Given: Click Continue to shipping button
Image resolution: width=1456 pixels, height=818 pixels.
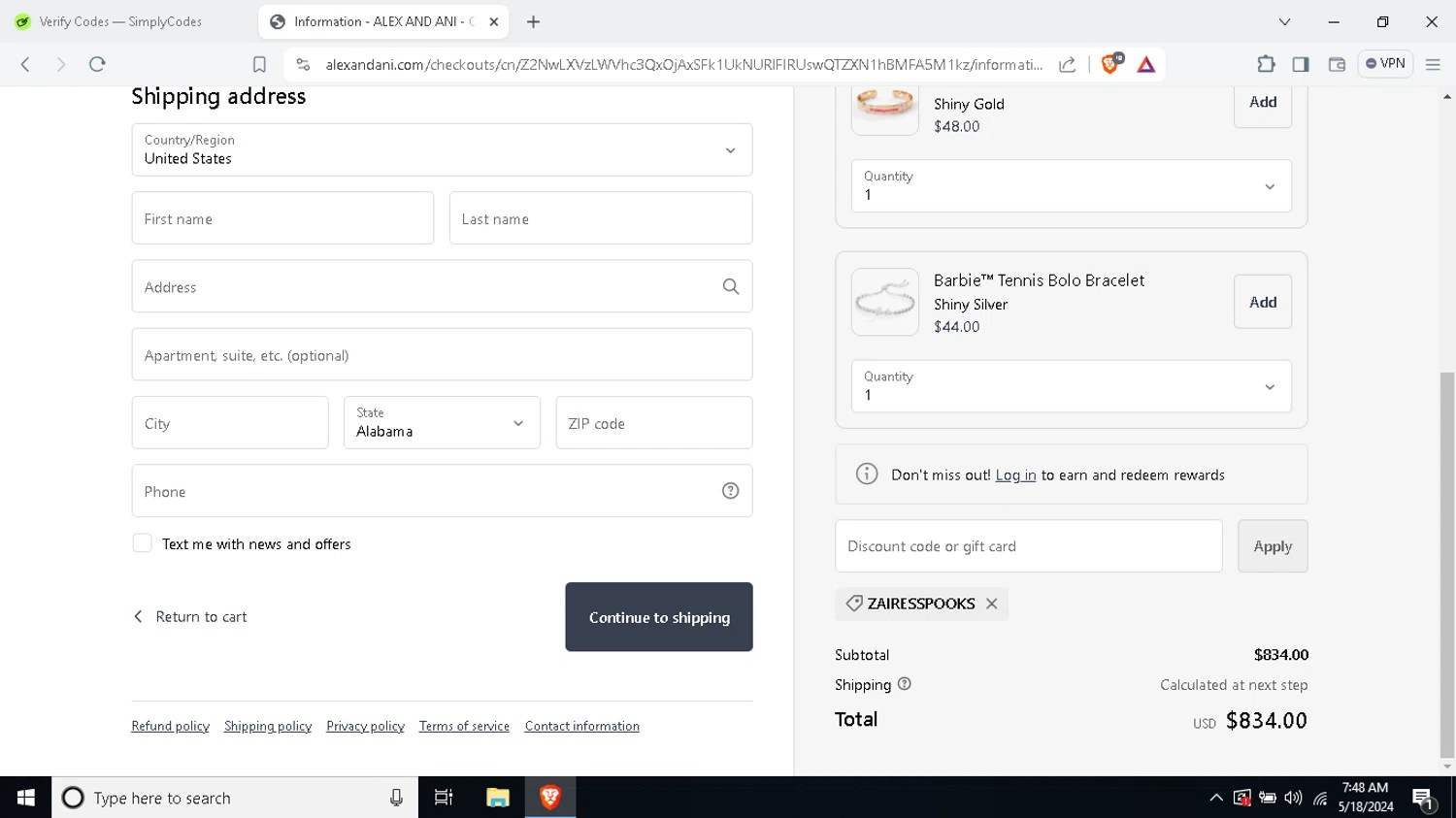Looking at the screenshot, I should pyautogui.click(x=659, y=617).
